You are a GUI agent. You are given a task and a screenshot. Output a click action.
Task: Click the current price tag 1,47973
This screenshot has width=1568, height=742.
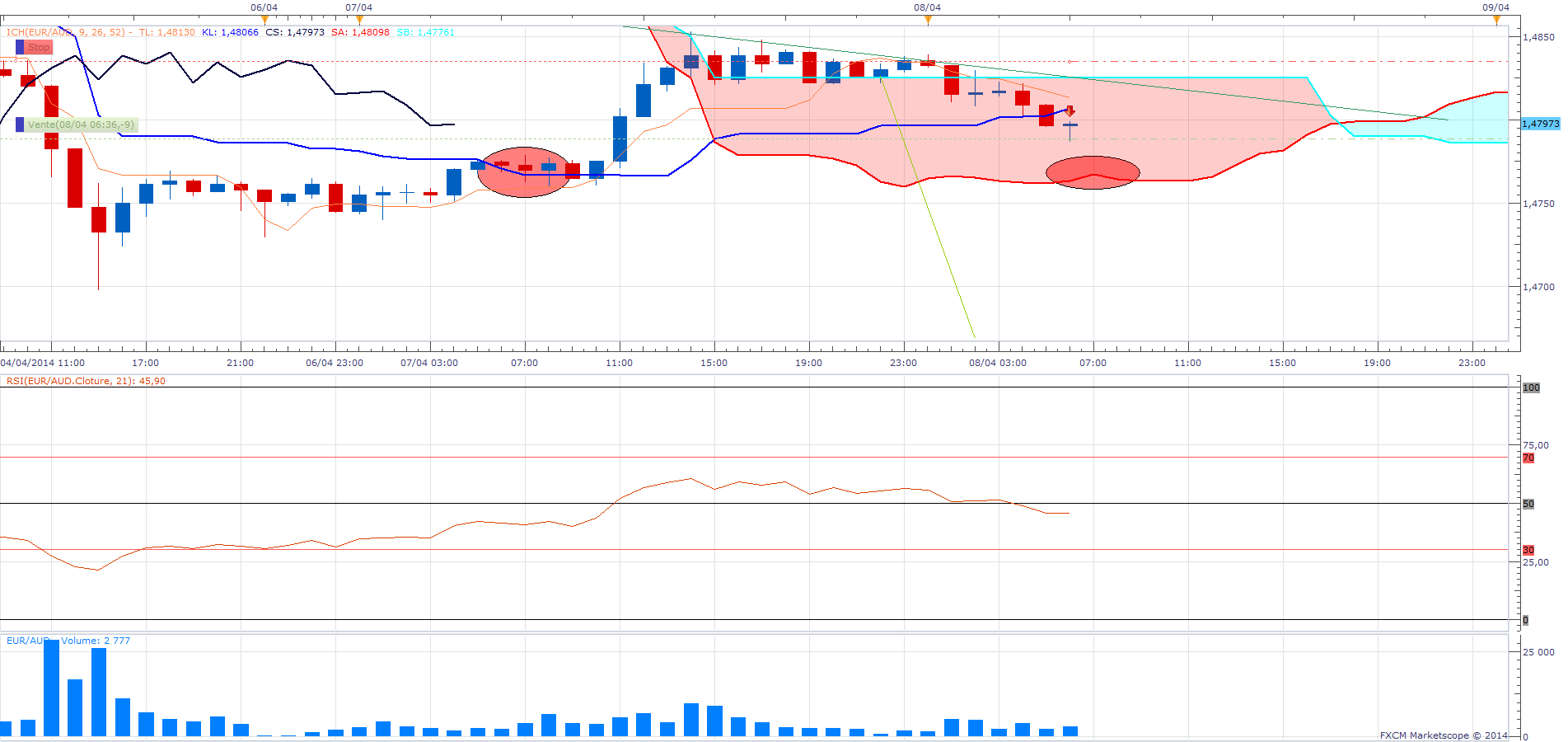tap(1540, 124)
